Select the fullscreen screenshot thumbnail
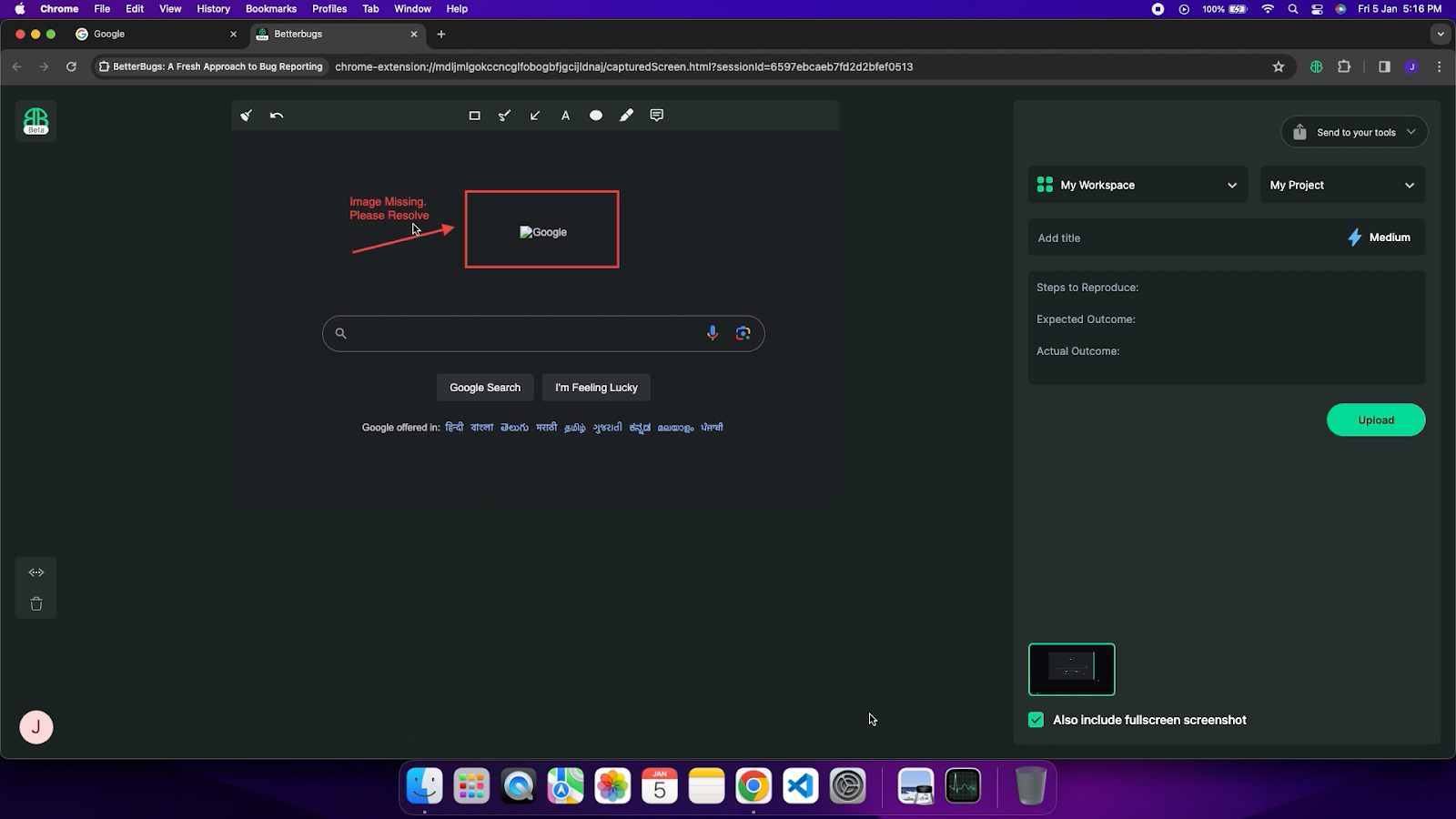Viewport: 1456px width, 819px height. (1071, 670)
